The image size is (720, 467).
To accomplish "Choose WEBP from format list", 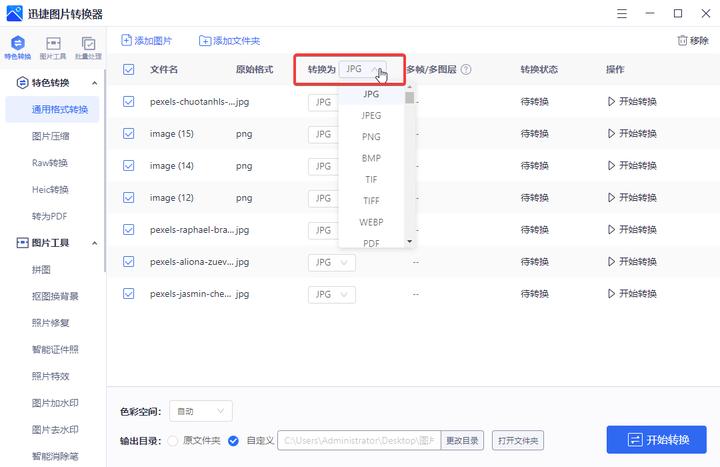I will pyautogui.click(x=371, y=222).
